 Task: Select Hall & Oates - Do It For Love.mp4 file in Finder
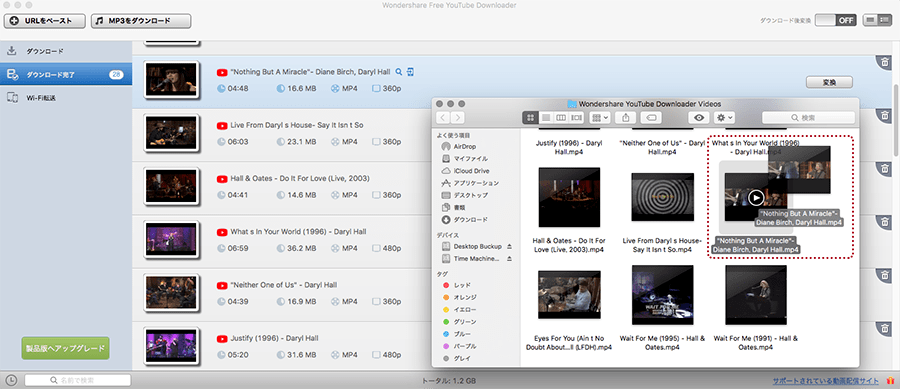pyautogui.click(x=569, y=197)
